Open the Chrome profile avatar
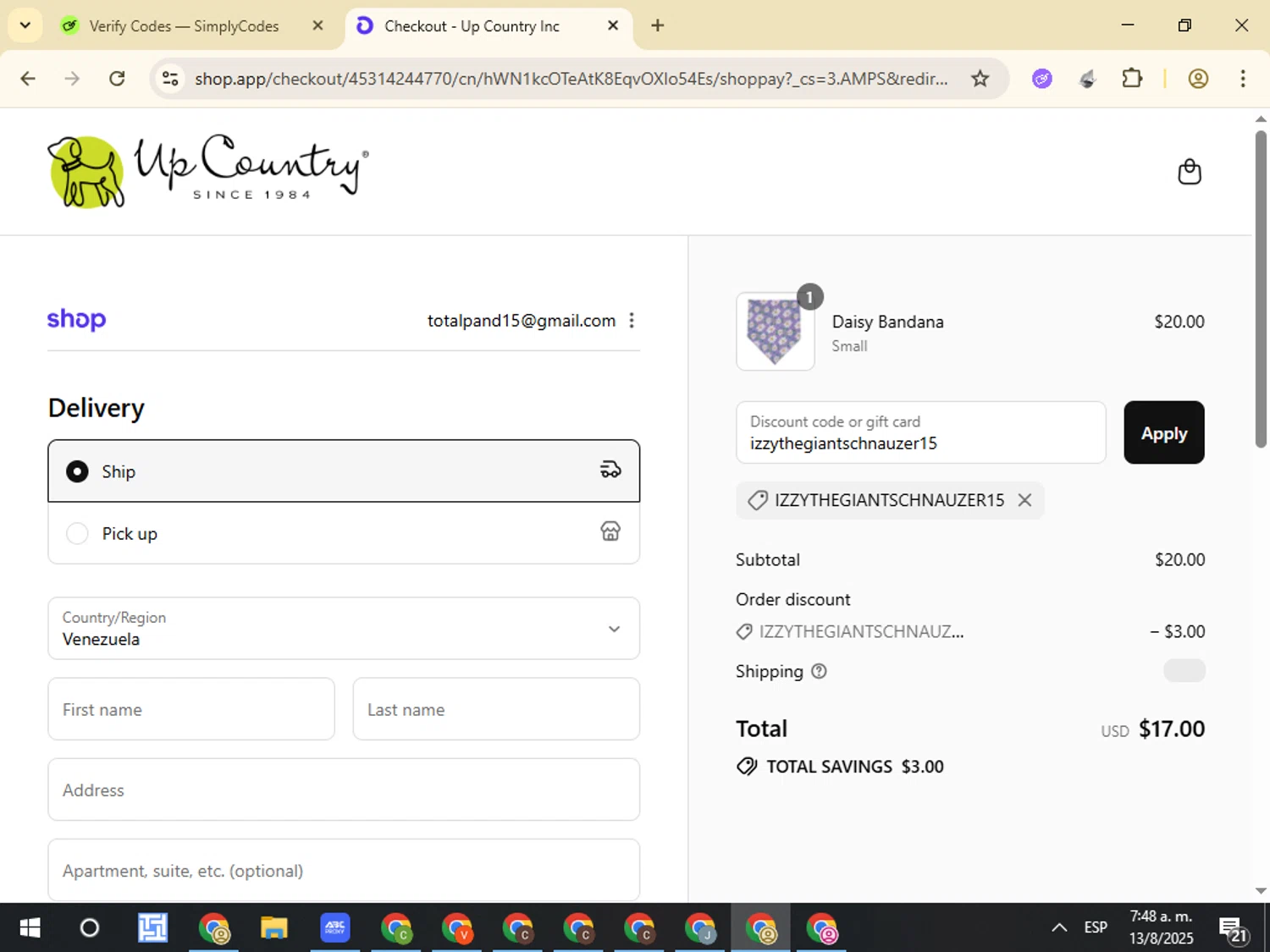 pos(1198,79)
